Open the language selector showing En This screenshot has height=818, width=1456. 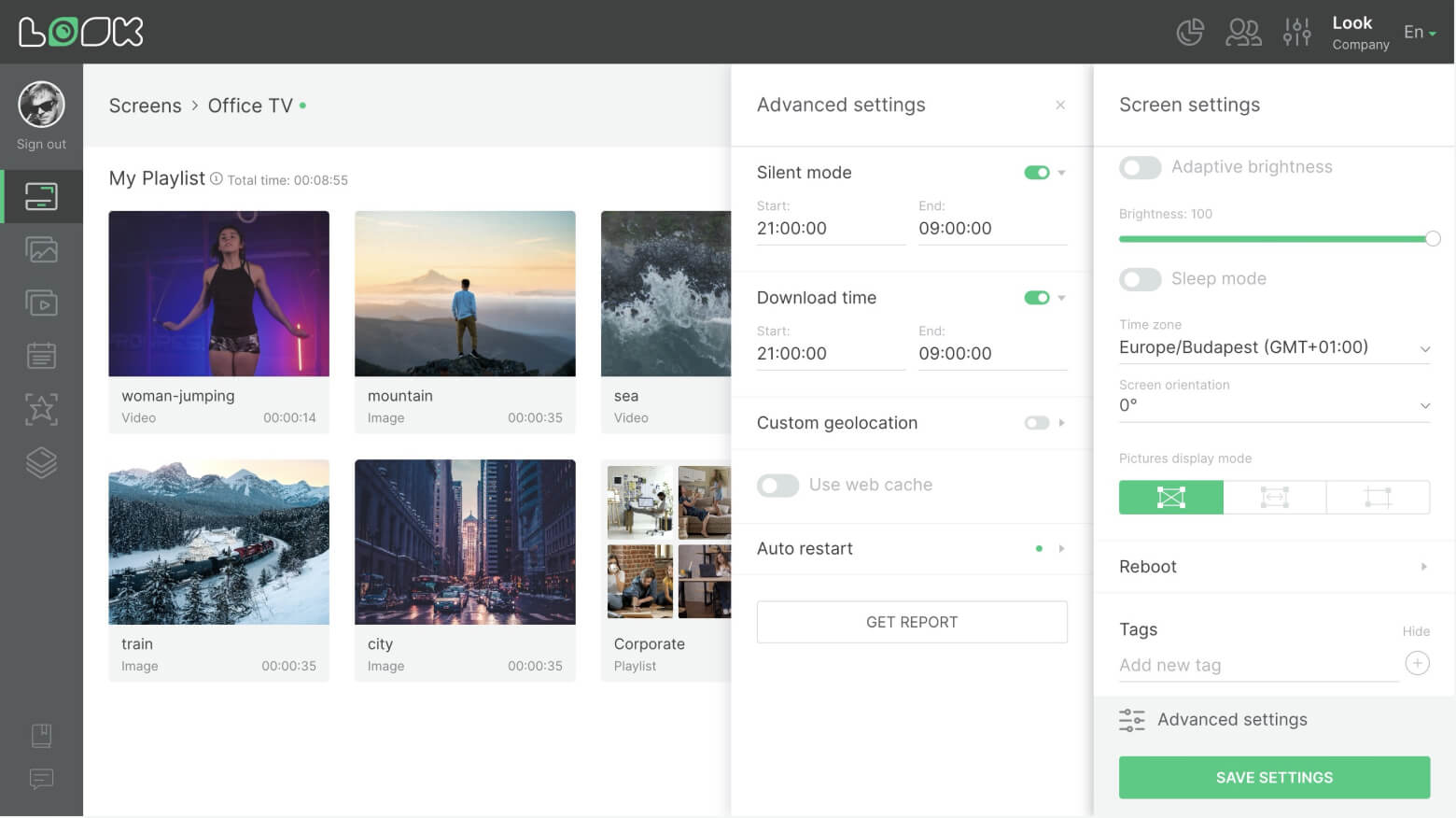pos(1419,31)
